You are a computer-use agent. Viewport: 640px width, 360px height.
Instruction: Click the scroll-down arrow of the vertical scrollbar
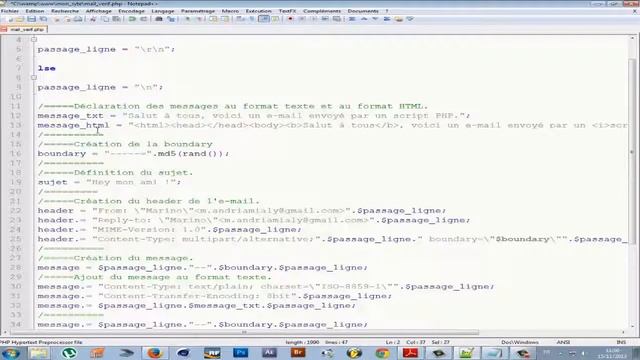[x=632, y=326]
